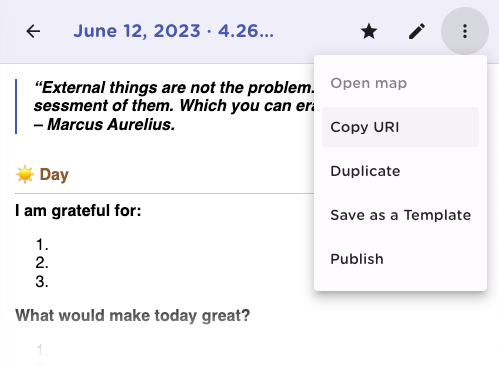Click gratitude list item number 3
This screenshot has height=377, width=499.
click(x=42, y=282)
